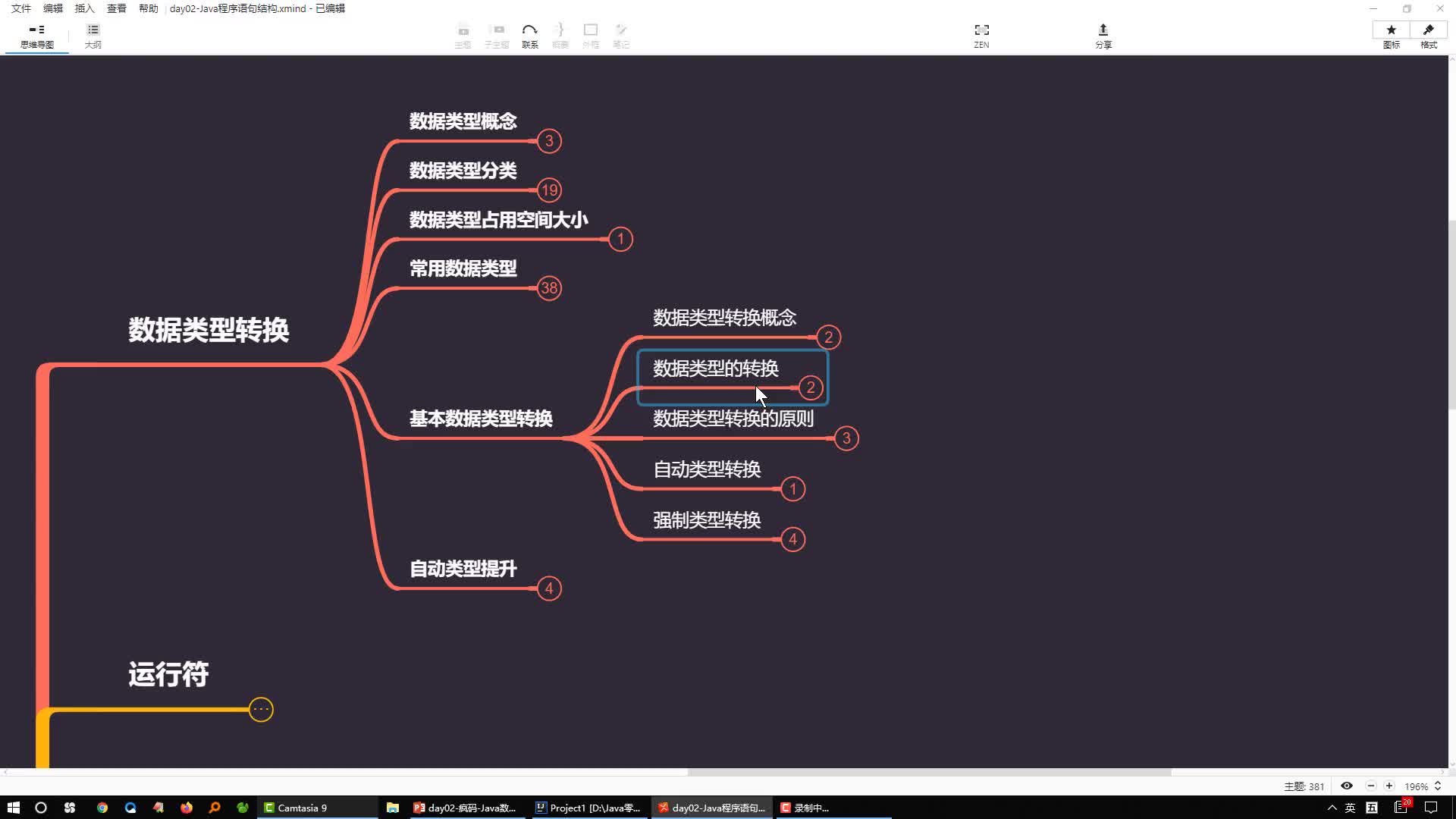The width and height of the screenshot is (1456, 819).
Task: Select the 基本数据类型转换 topic
Action: pos(481,419)
